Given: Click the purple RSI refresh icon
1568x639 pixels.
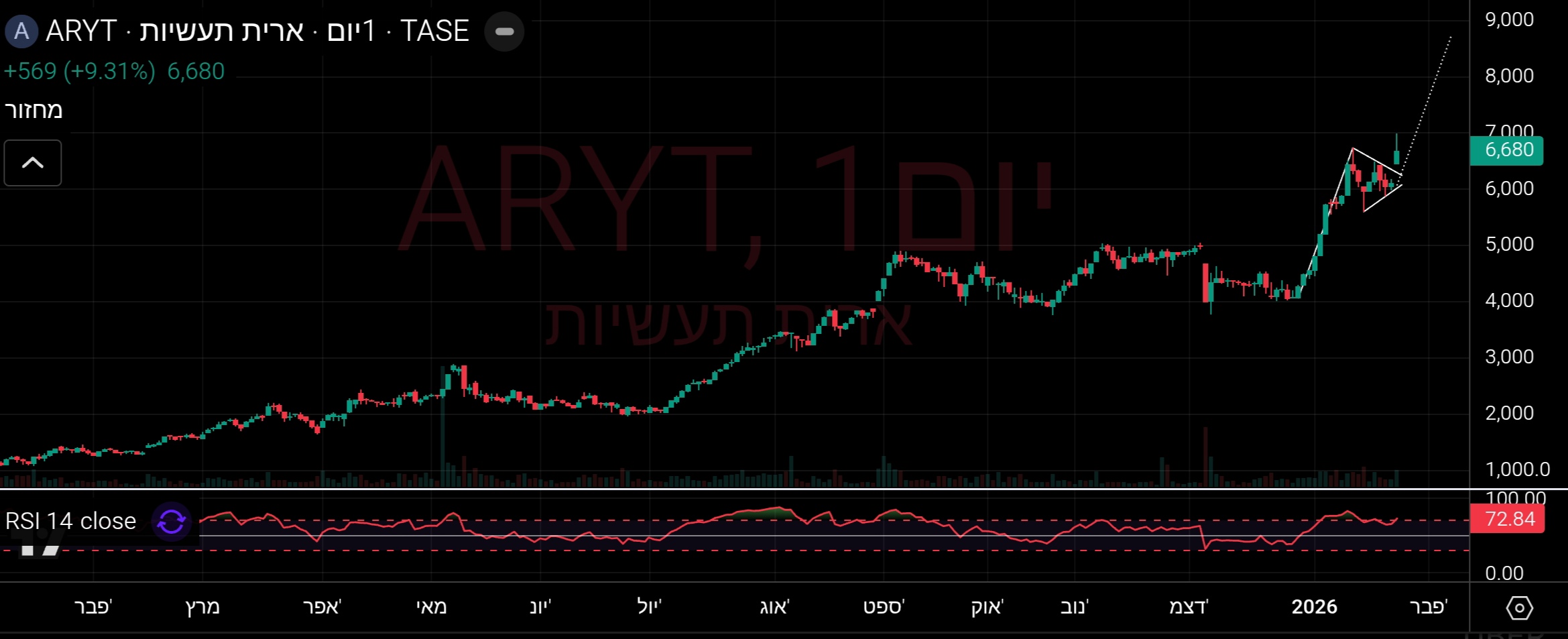Looking at the screenshot, I should [172, 522].
